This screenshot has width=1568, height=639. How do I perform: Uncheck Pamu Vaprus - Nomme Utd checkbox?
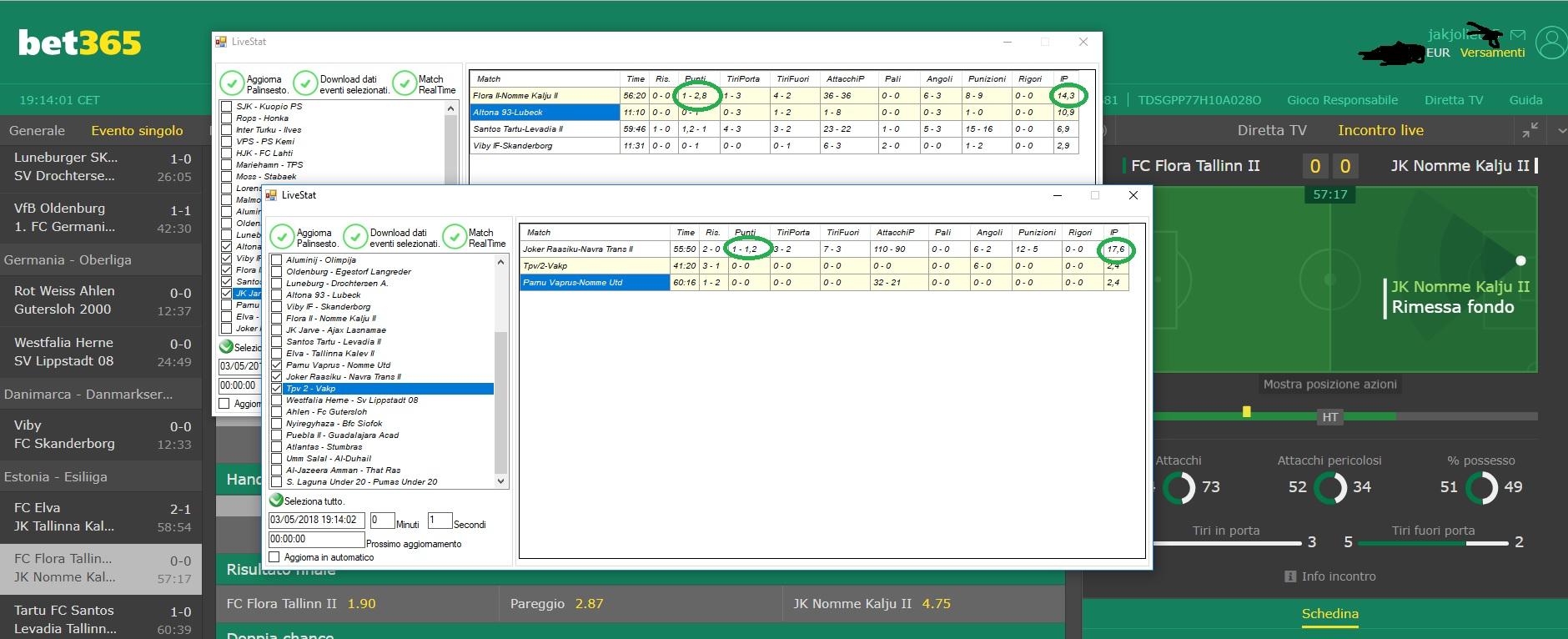(x=277, y=365)
